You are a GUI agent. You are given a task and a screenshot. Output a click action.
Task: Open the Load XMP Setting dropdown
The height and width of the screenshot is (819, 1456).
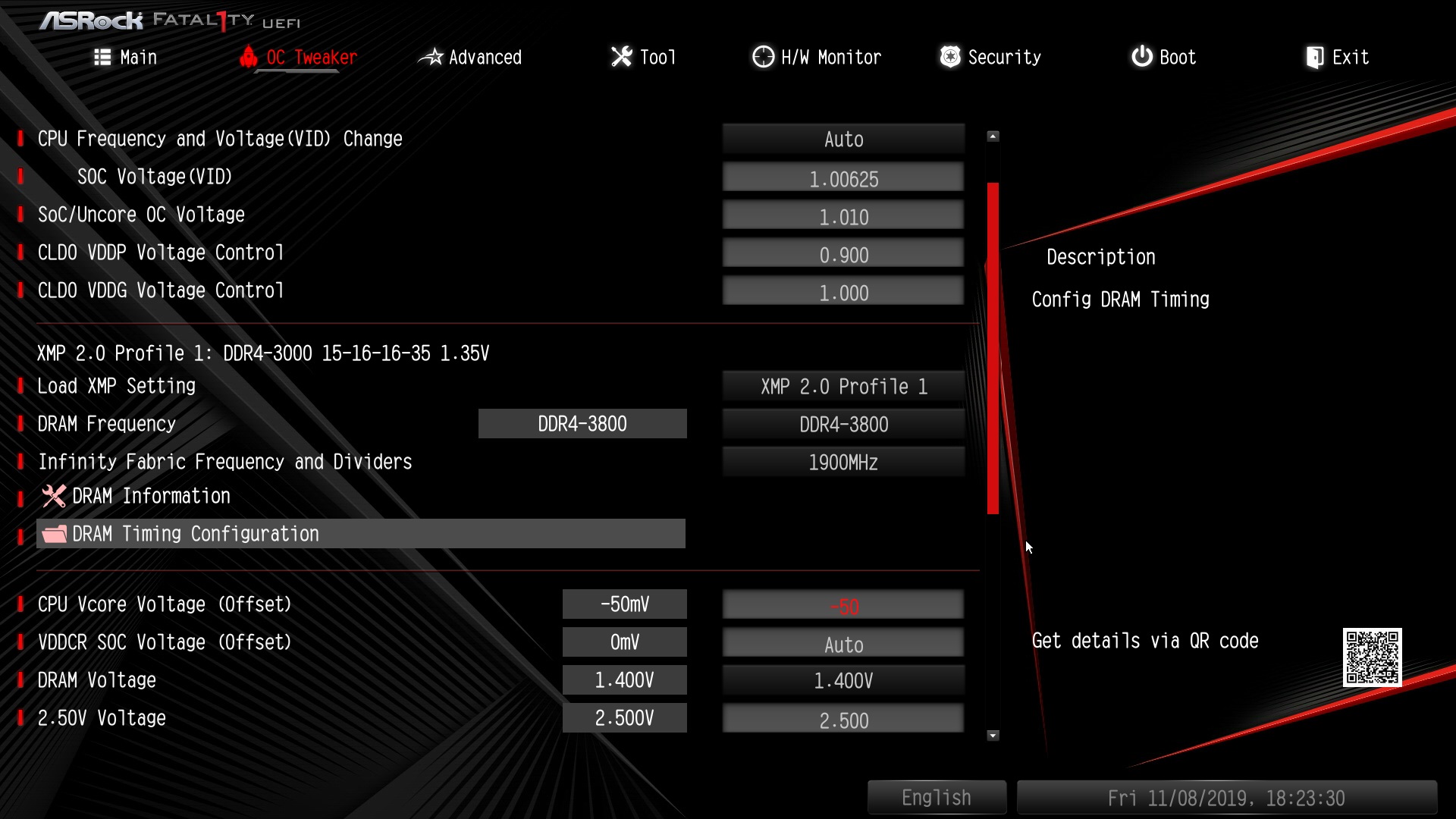[x=843, y=387]
